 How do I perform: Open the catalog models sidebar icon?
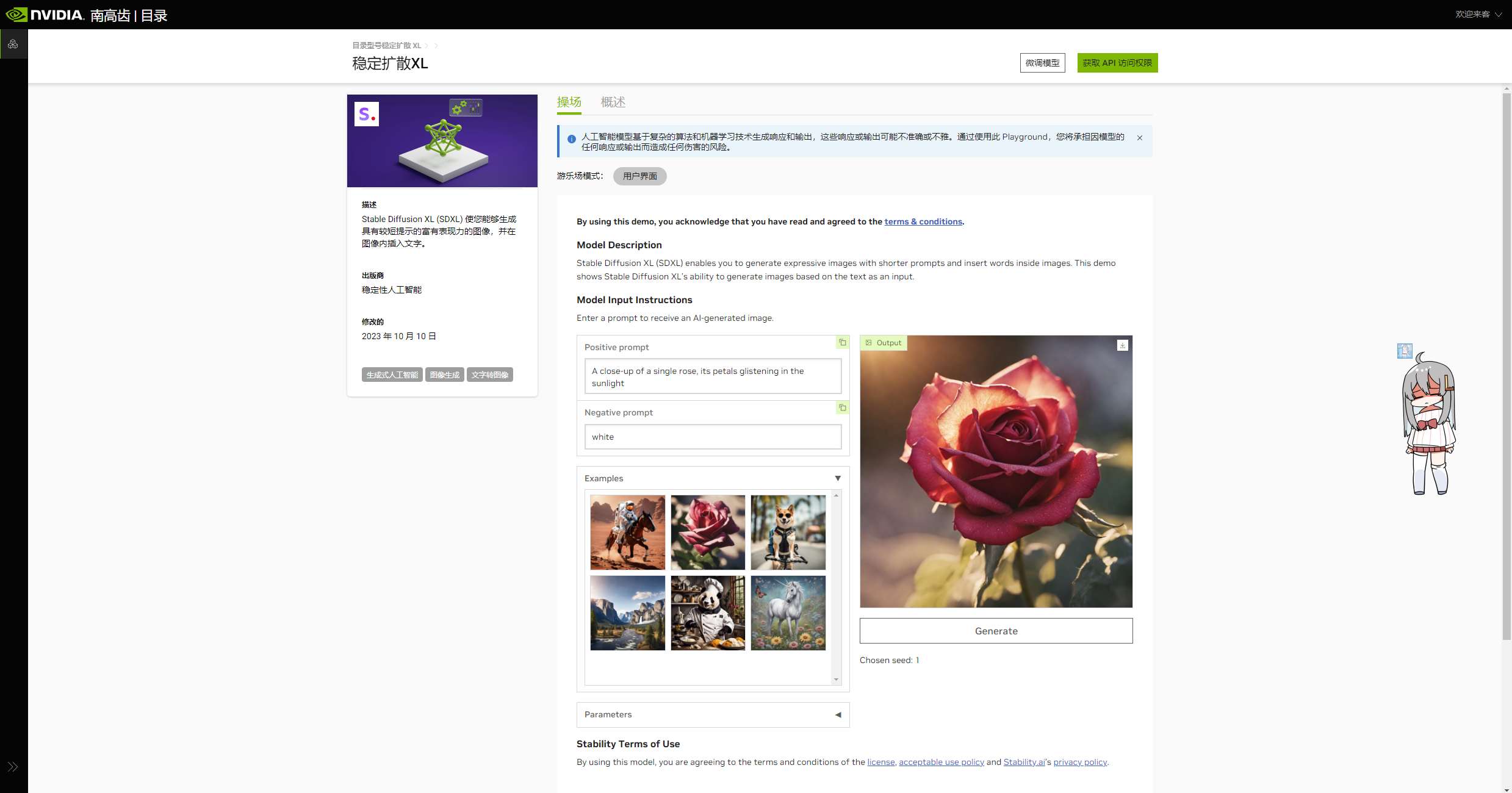point(13,44)
